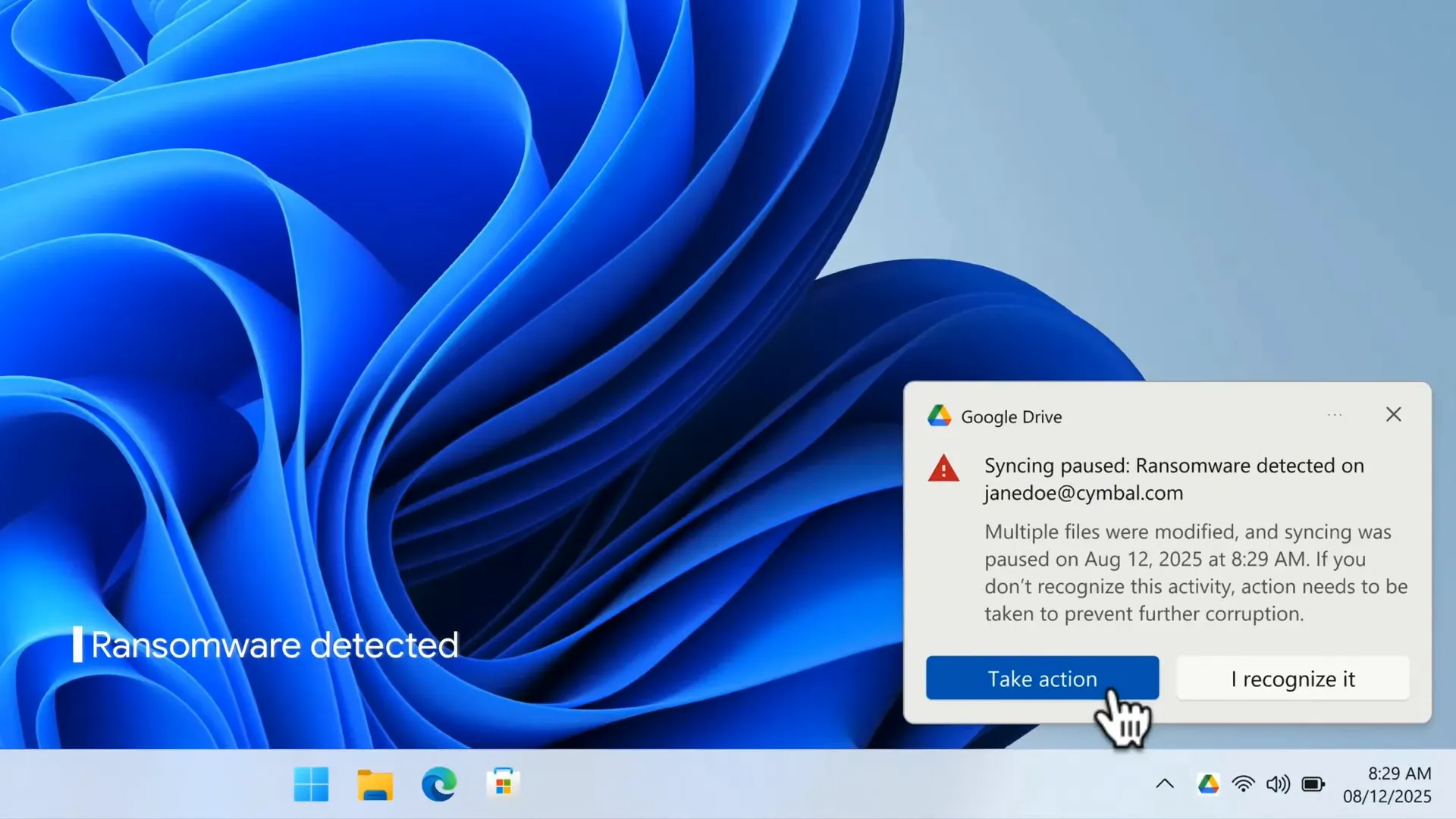Click the Google Drive notification title
The image size is (1456, 819).
point(1011,417)
